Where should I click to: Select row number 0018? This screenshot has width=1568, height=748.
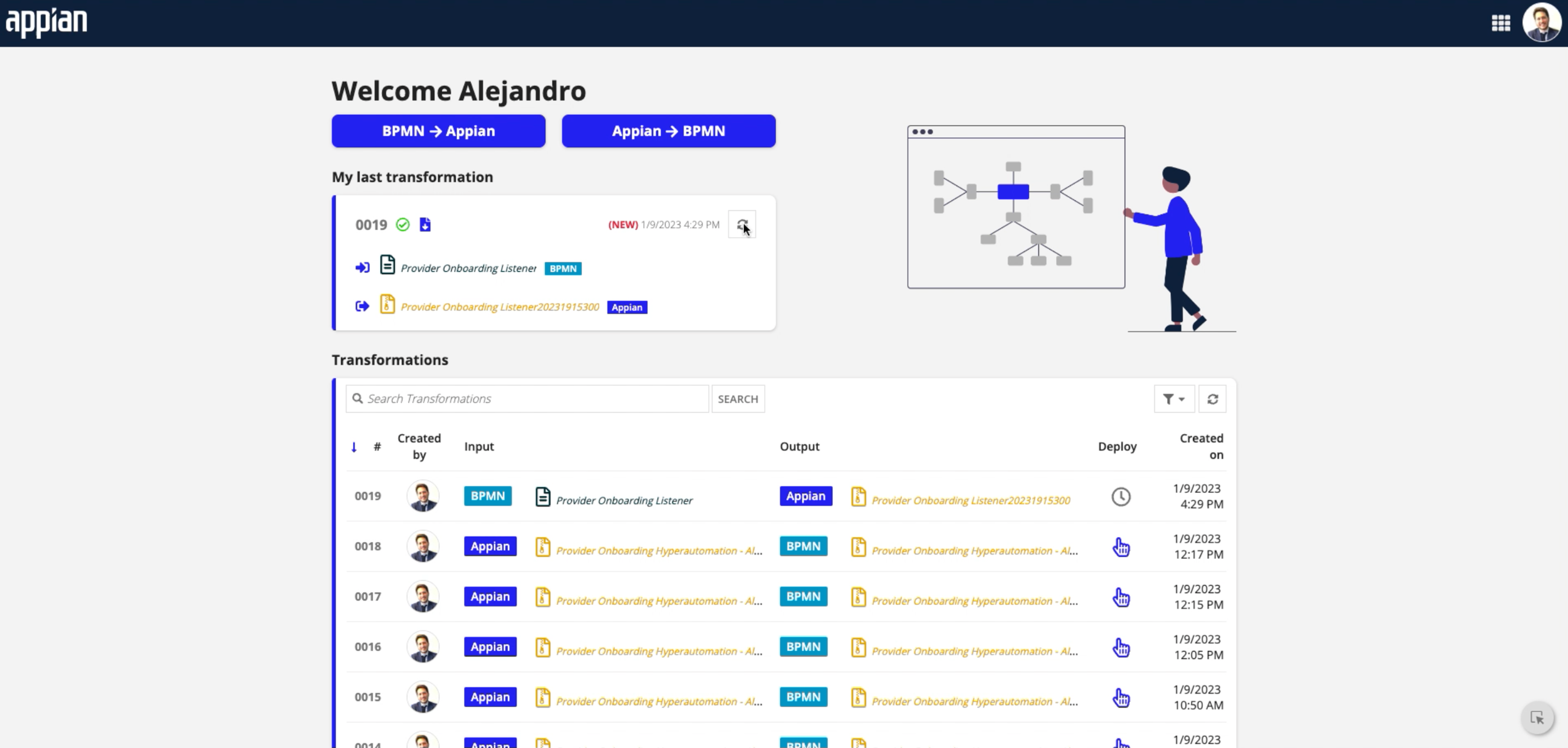(x=367, y=546)
